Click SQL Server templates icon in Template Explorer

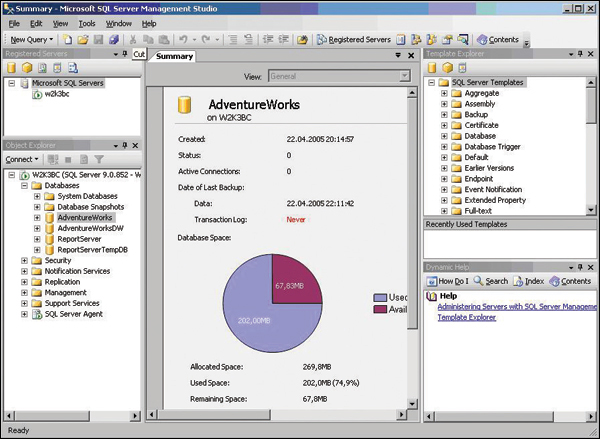point(432,68)
